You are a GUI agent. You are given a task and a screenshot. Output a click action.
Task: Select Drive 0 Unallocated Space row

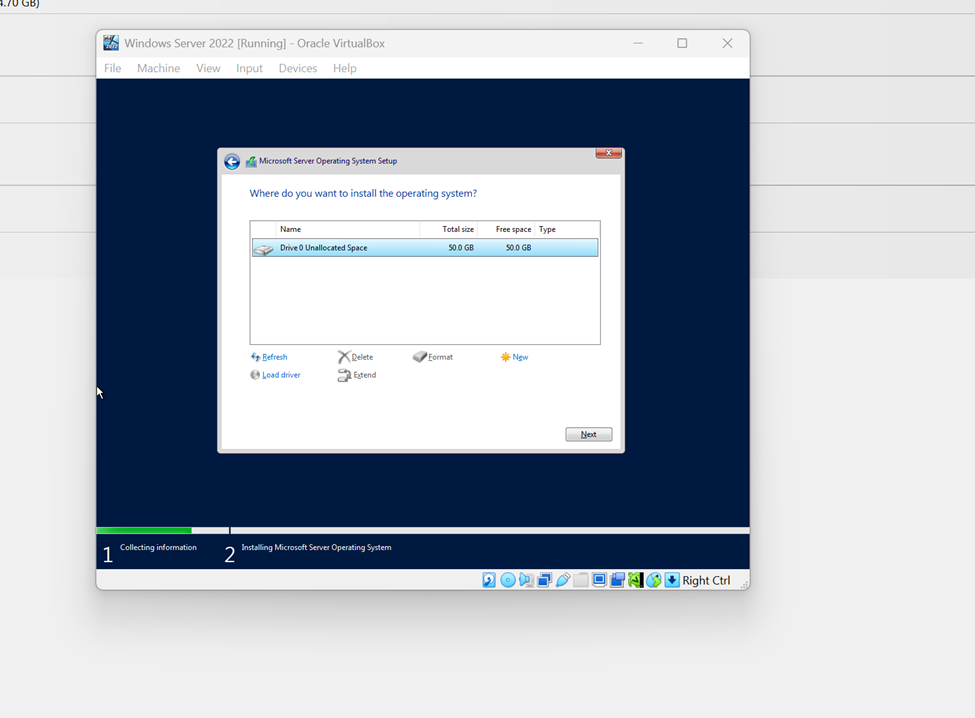[x=425, y=247]
